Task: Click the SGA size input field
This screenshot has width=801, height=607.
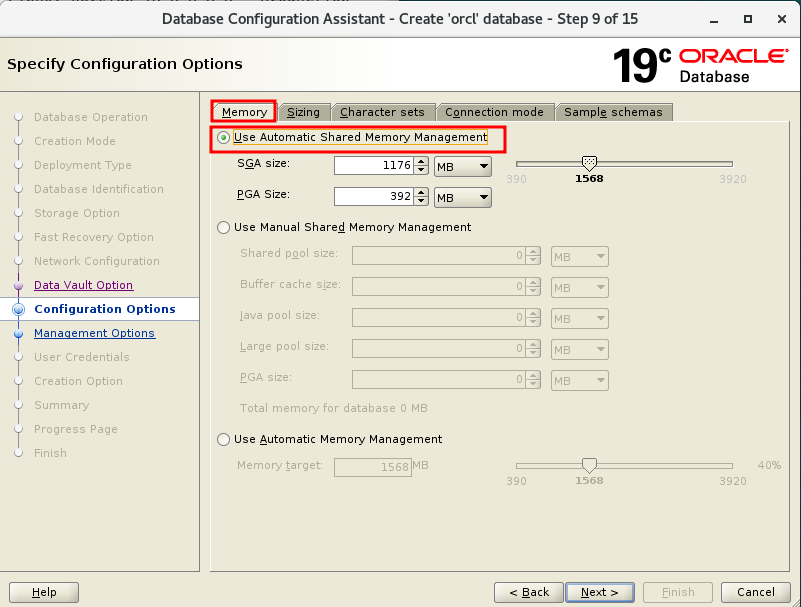Action: point(373,166)
